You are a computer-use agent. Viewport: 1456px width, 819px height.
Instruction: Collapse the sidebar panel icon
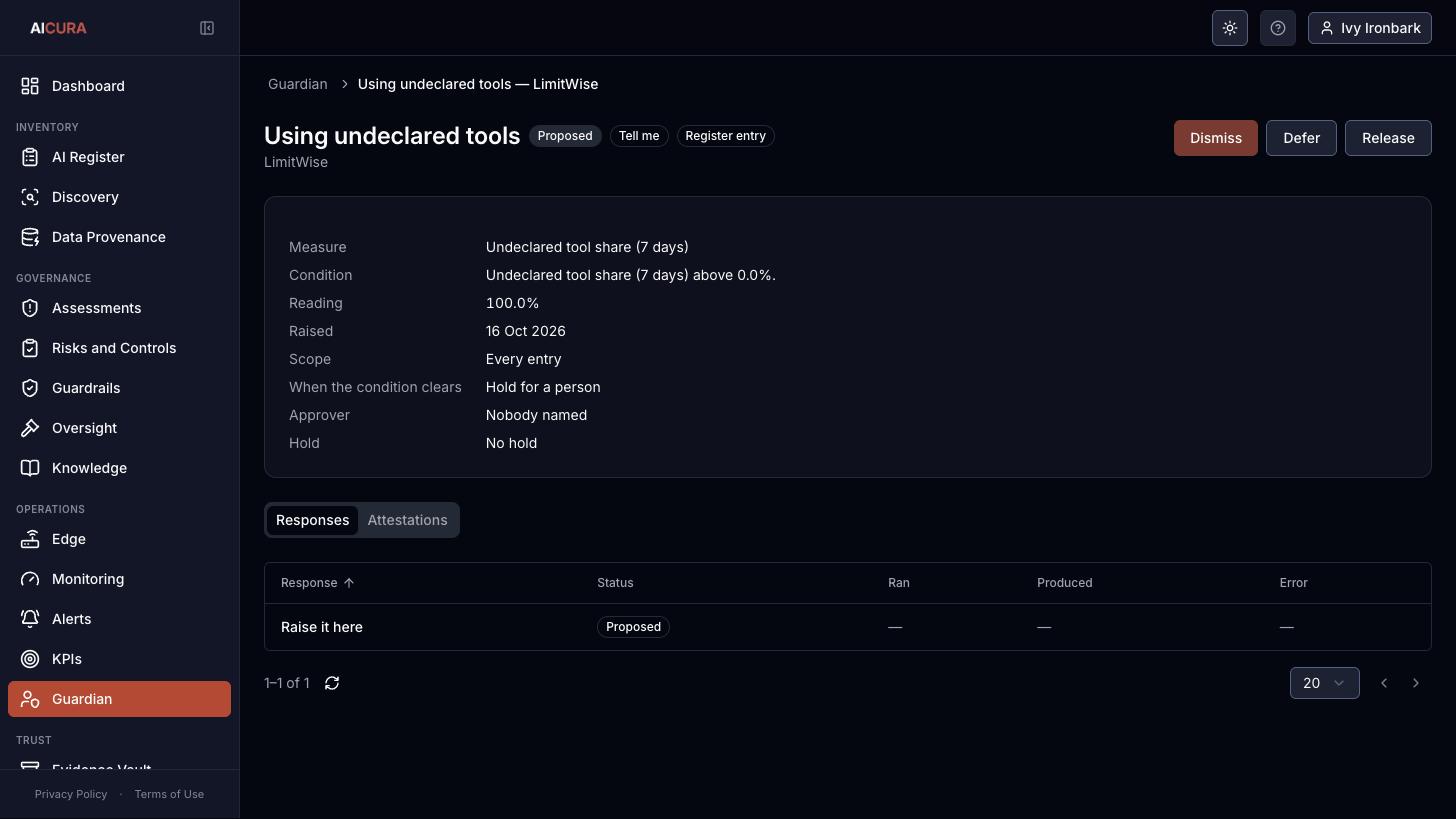click(207, 28)
